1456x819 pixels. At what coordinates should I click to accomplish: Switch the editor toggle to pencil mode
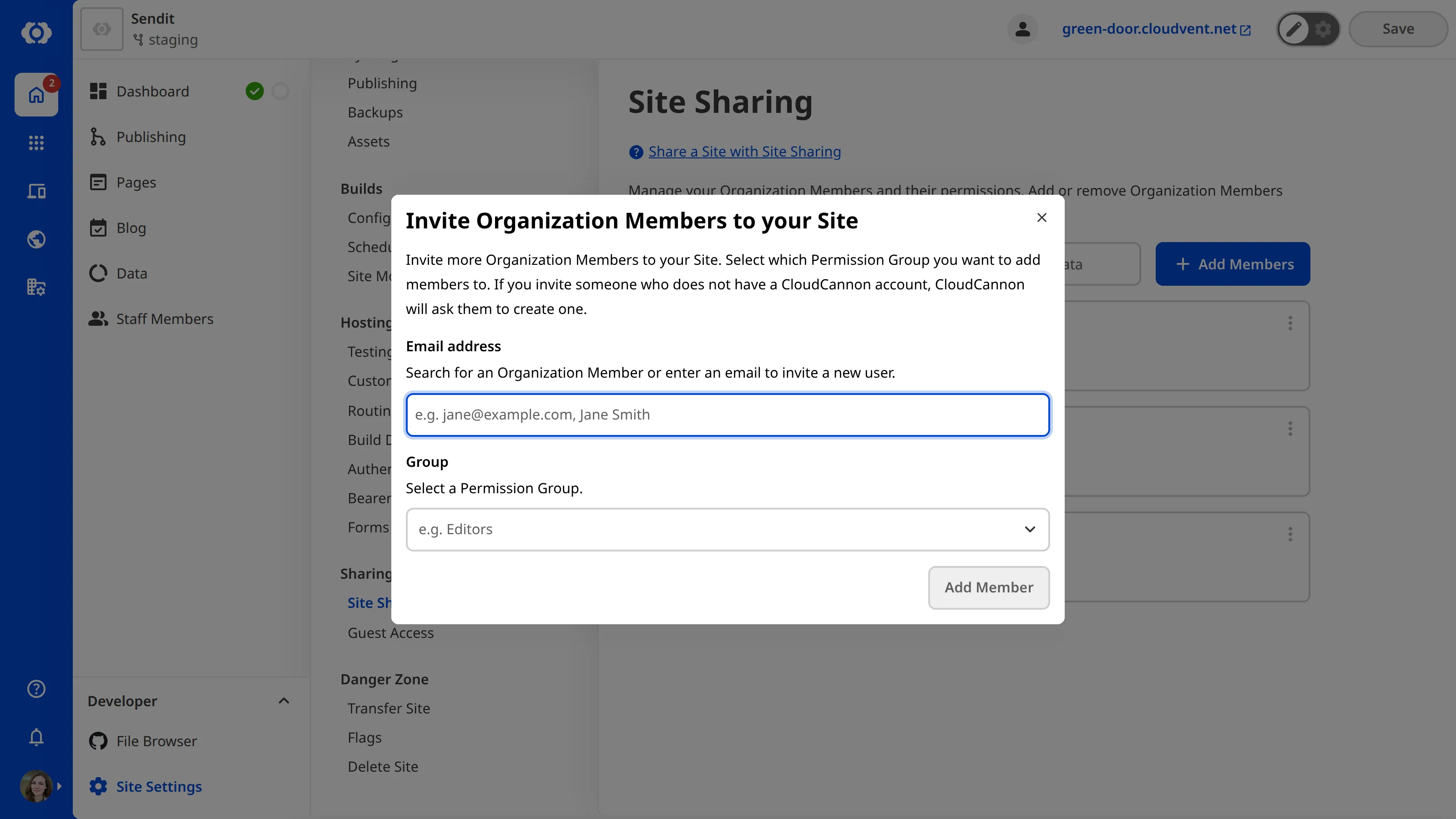tap(1293, 29)
